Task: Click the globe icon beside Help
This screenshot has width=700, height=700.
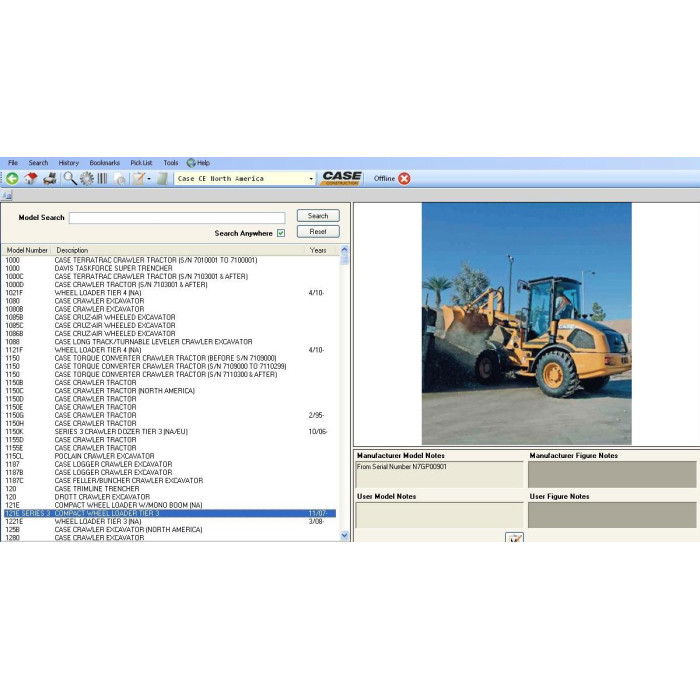Action: (191, 163)
